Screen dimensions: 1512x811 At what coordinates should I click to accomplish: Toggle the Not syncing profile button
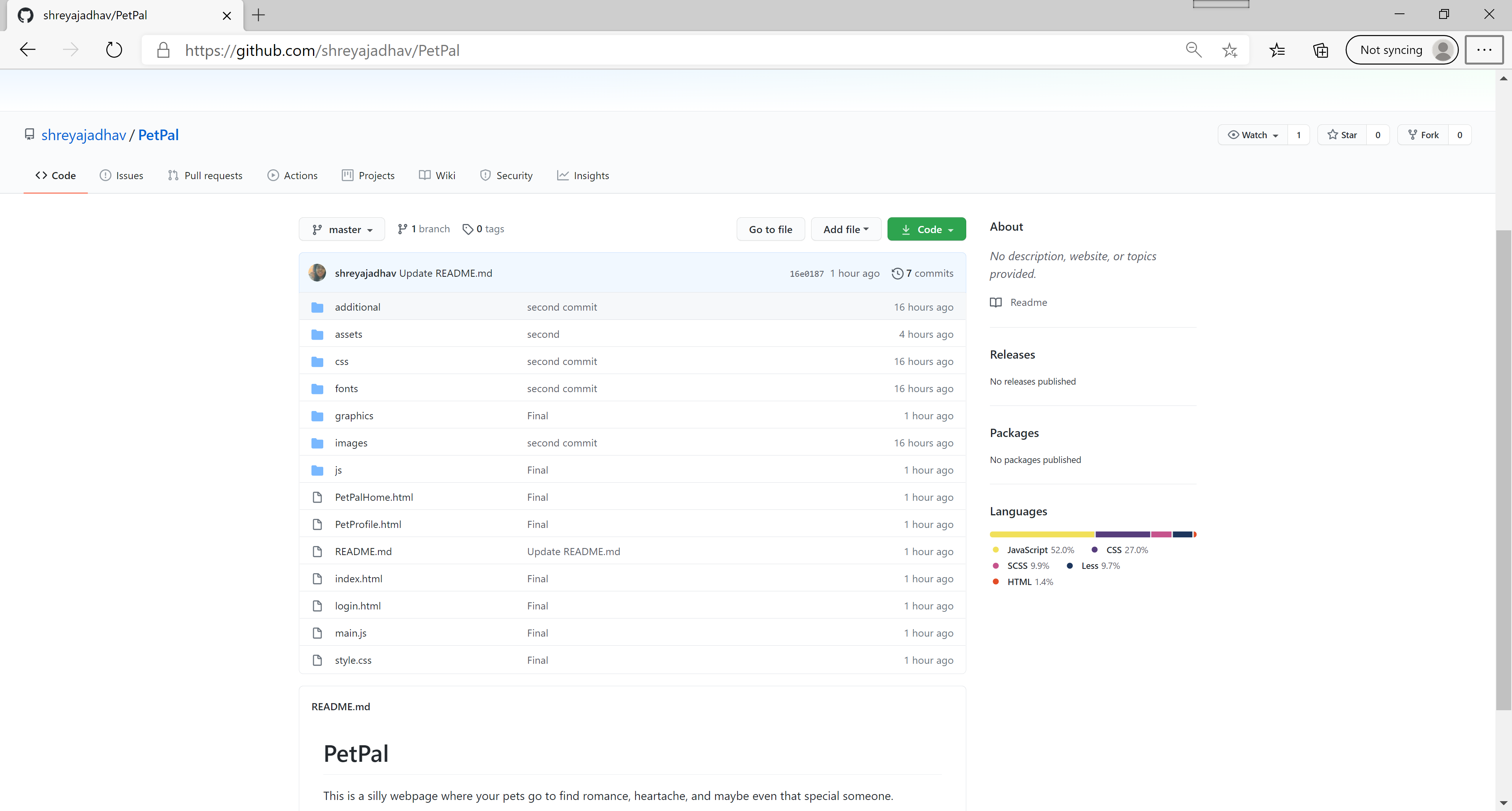[1401, 50]
